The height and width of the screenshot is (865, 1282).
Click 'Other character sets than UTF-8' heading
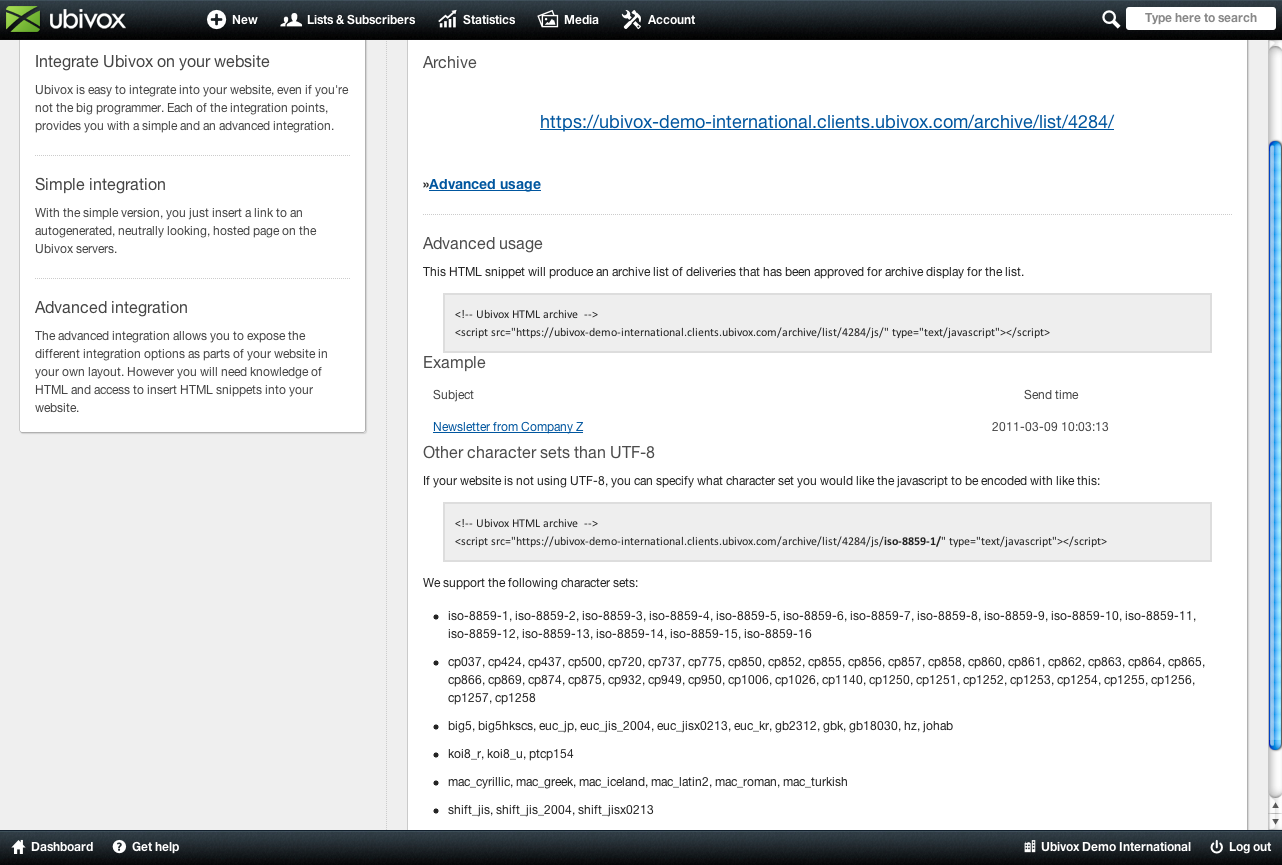[x=539, y=453]
